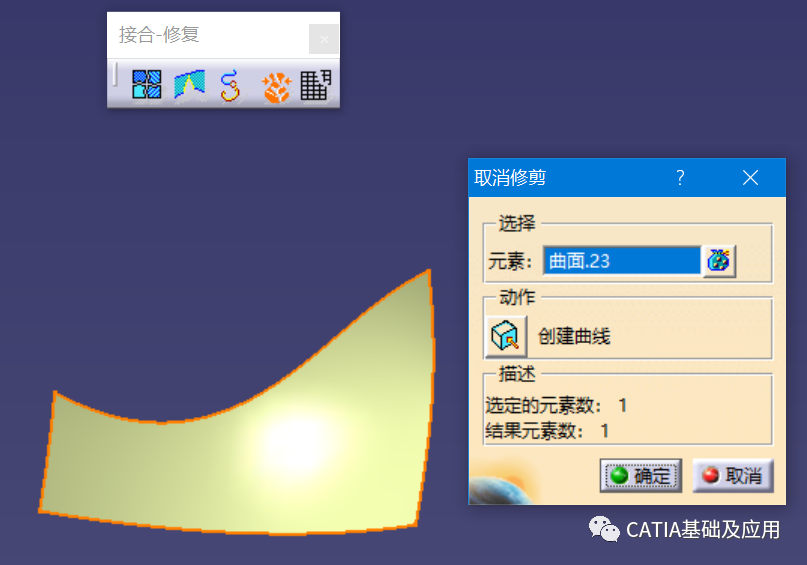Click the 取消 button

pos(733,475)
